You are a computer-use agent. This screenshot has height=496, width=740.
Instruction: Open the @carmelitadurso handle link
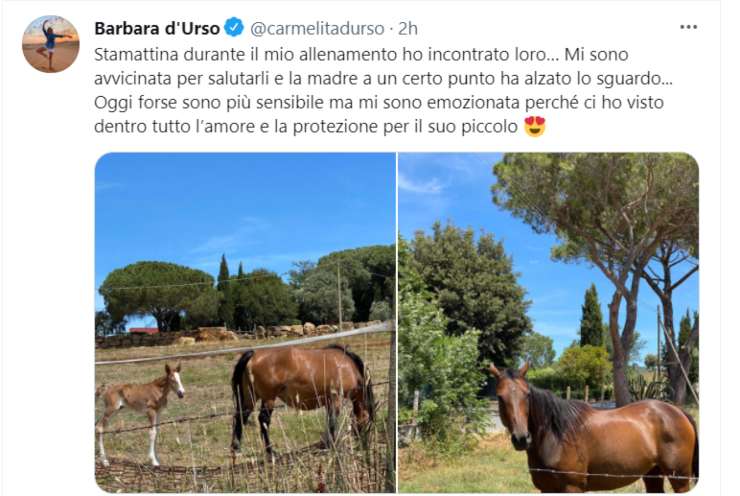[317, 28]
